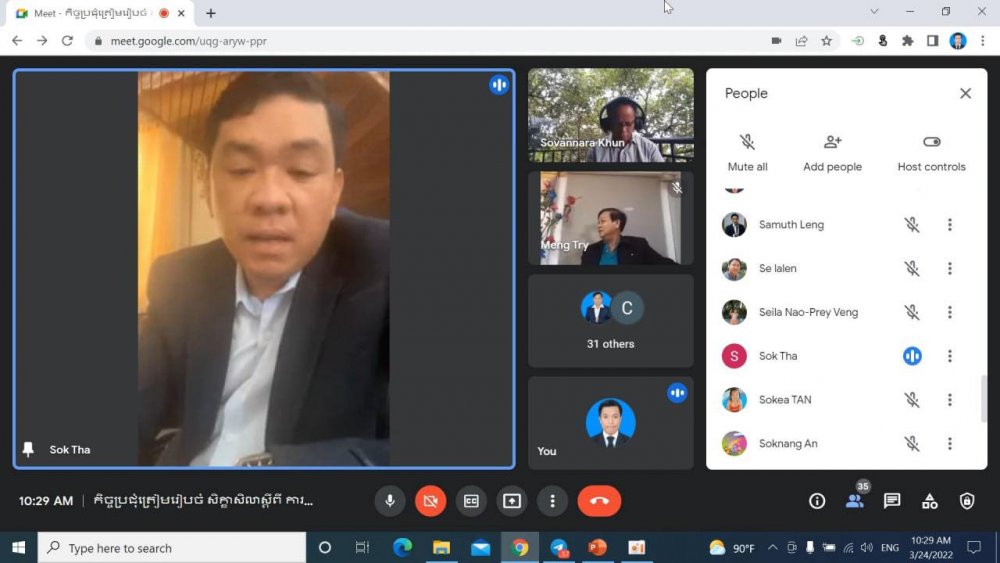Toggle closed captions
Image resolution: width=1000 pixels, height=563 pixels.
(470, 501)
